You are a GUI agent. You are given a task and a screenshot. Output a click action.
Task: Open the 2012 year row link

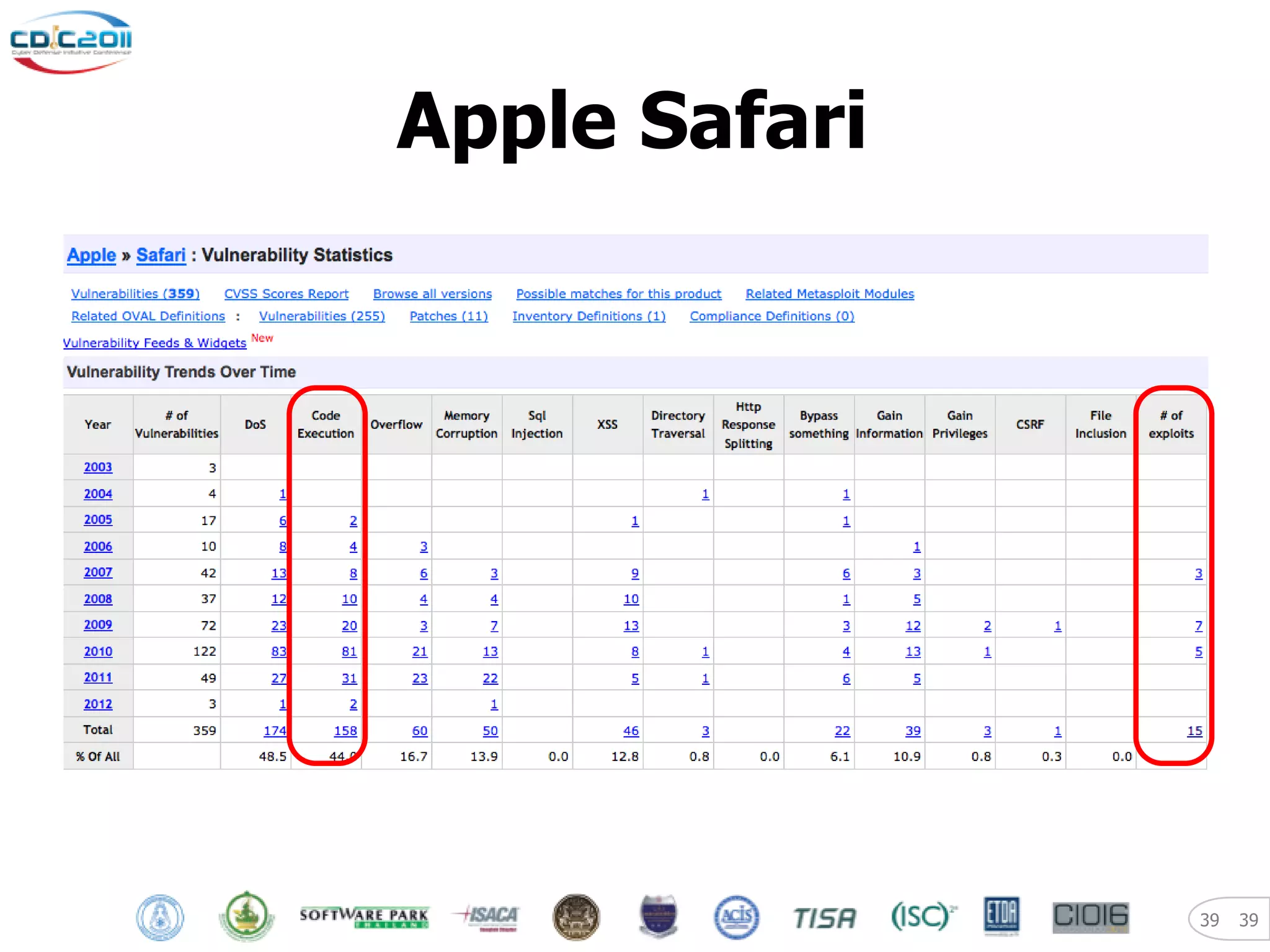tap(98, 705)
